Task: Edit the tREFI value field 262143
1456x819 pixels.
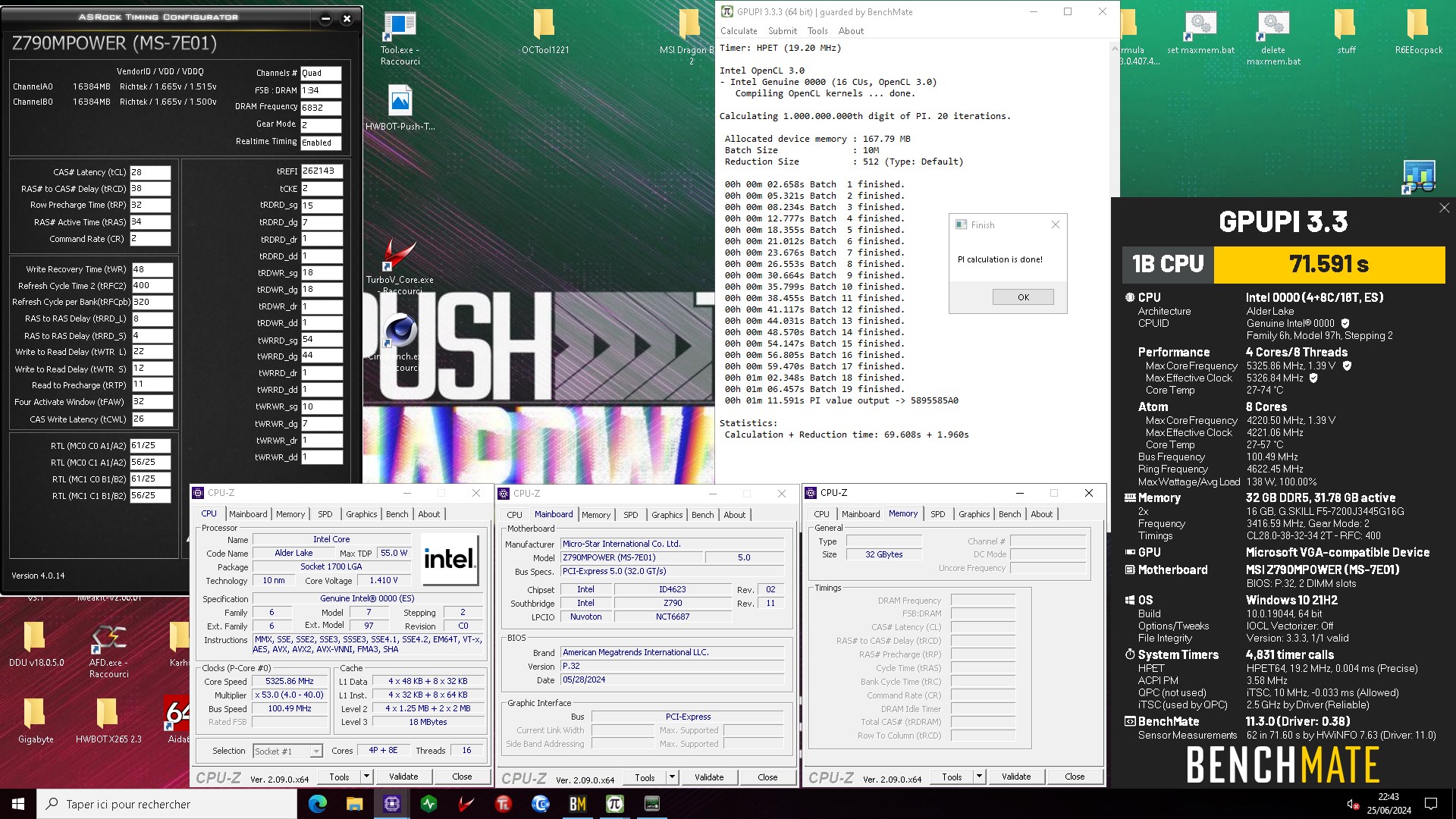Action: click(x=322, y=171)
